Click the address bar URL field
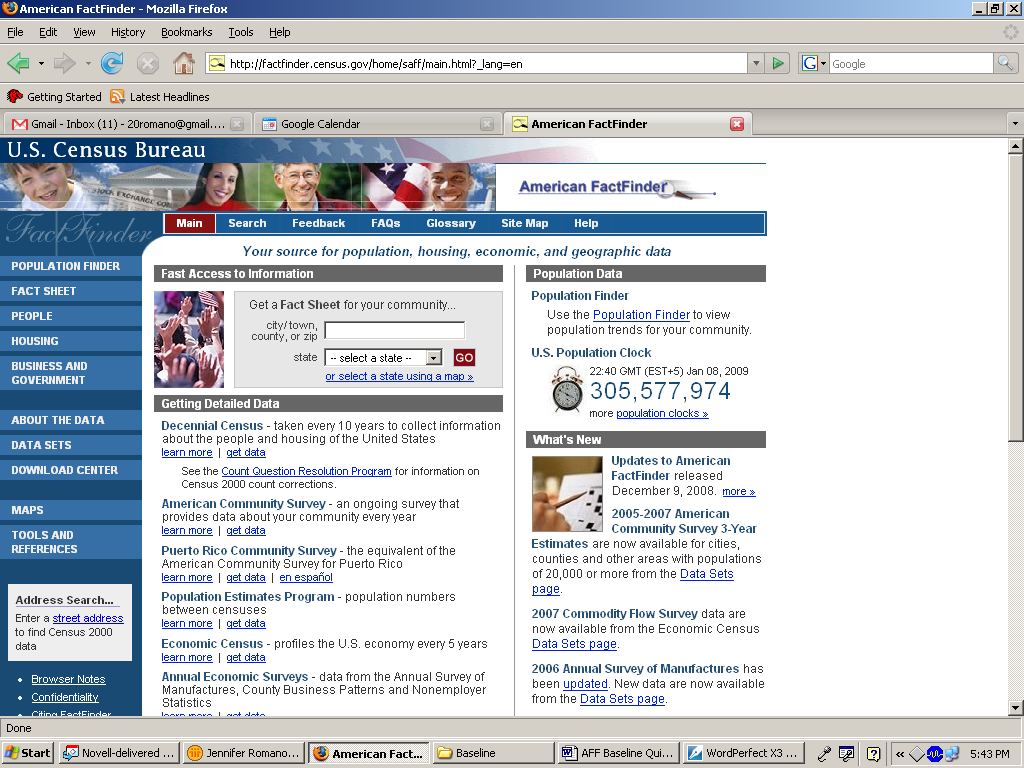The width and height of the screenshot is (1024, 768). (478, 63)
